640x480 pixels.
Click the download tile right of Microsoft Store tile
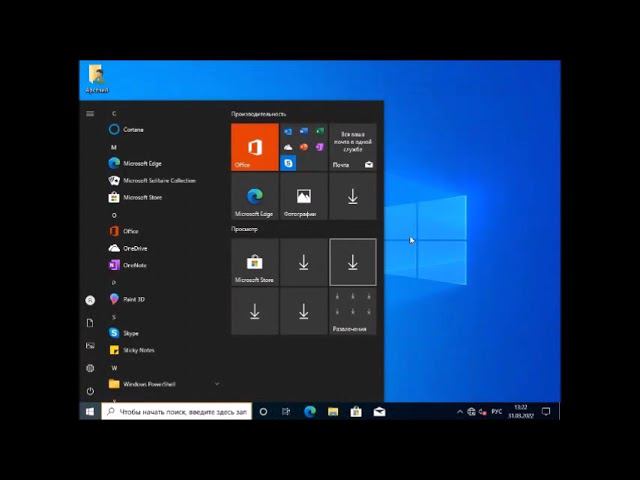tap(304, 262)
